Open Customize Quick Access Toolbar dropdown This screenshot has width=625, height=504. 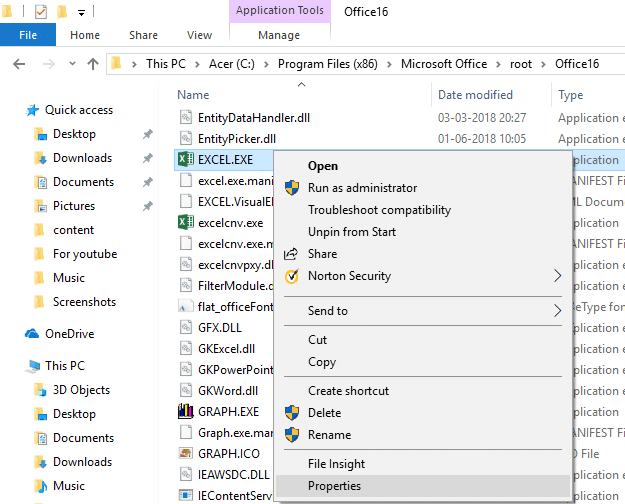pyautogui.click(x=81, y=13)
